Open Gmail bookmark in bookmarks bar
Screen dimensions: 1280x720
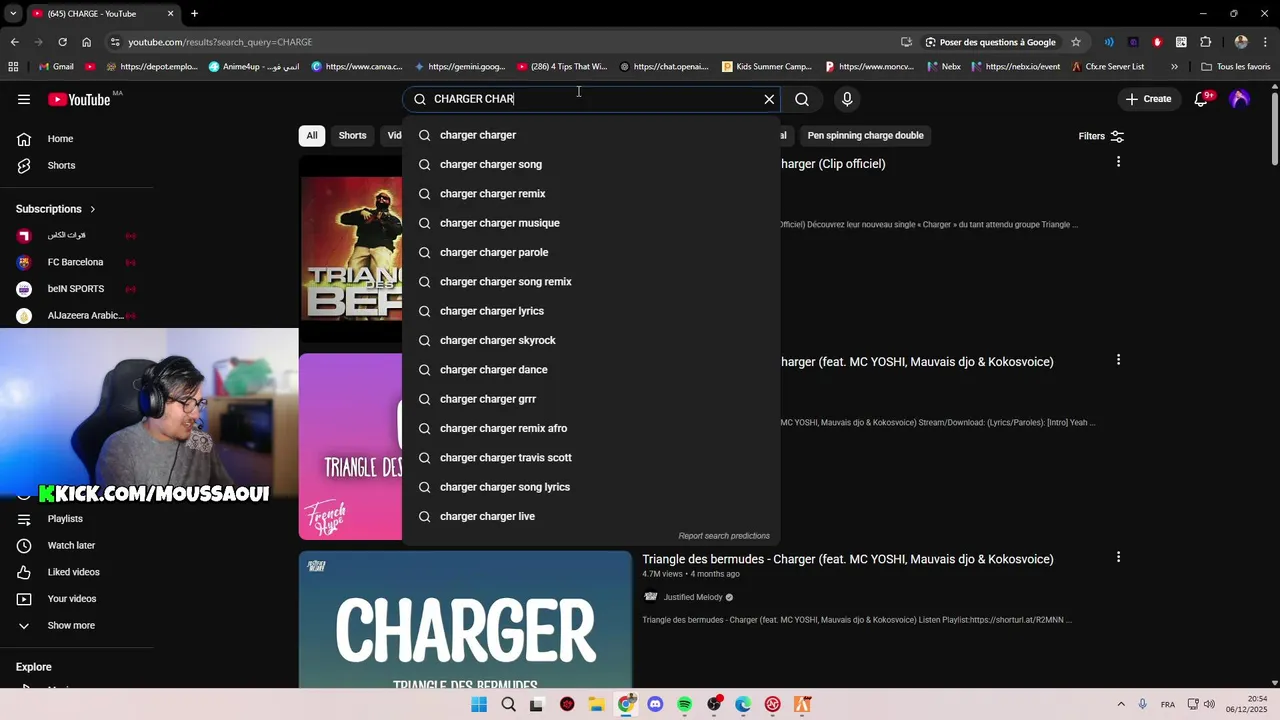[x=56, y=67]
